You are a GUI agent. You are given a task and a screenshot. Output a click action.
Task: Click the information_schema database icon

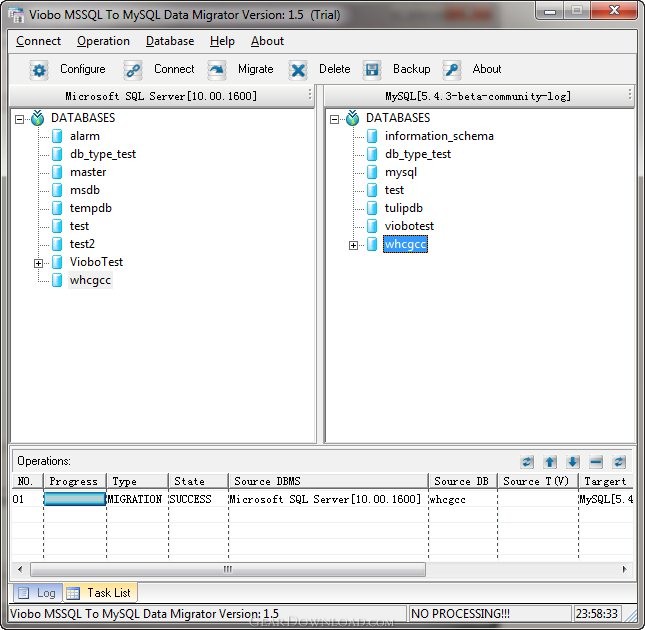pos(372,136)
